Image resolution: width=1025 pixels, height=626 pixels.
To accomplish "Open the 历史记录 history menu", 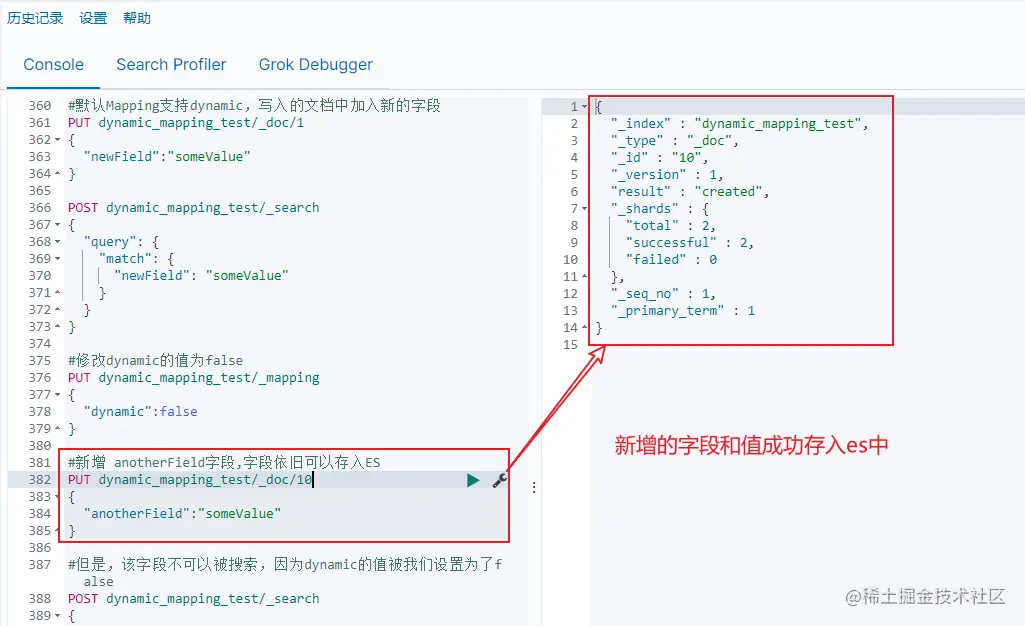I will pos(35,18).
